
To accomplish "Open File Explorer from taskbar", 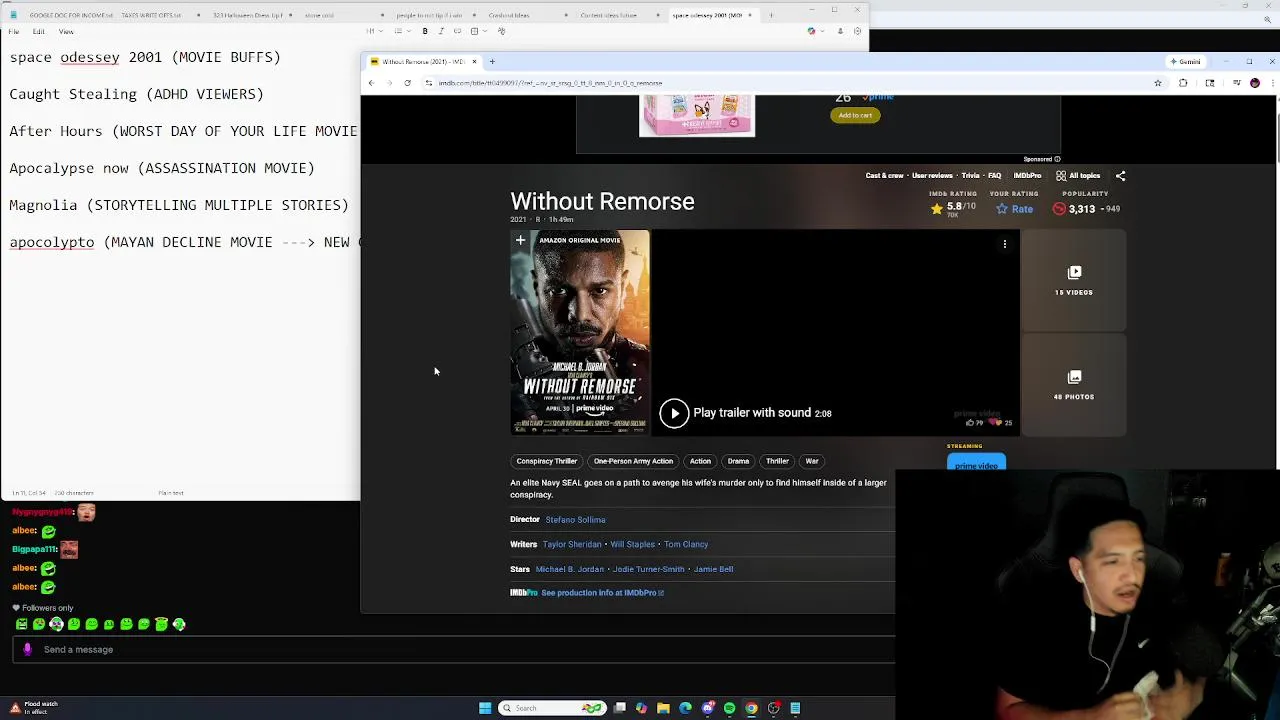I will coord(663,708).
